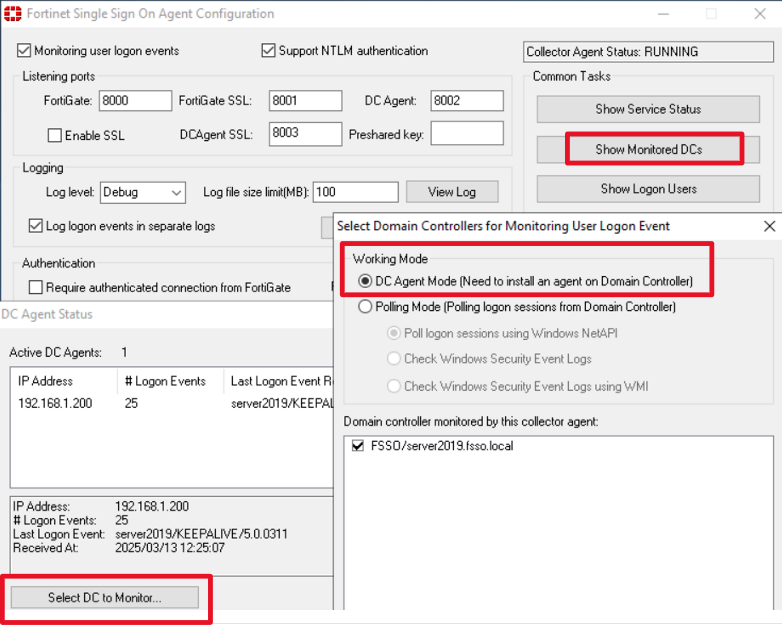Open the Log level dropdown
The width and height of the screenshot is (782, 633).
pyautogui.click(x=143, y=193)
